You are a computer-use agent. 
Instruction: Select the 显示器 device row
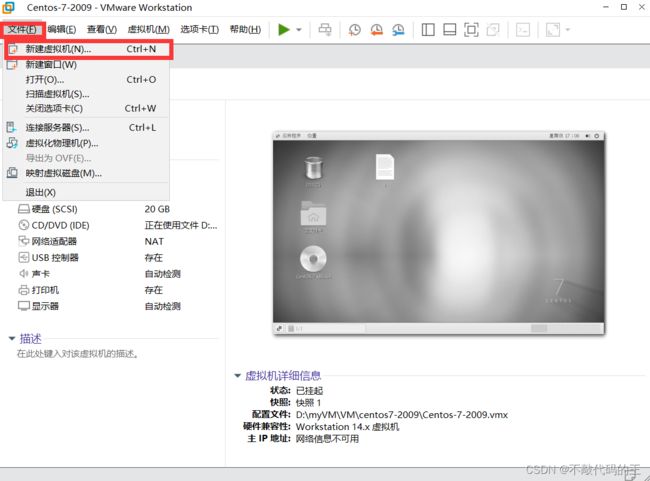click(x=117, y=306)
